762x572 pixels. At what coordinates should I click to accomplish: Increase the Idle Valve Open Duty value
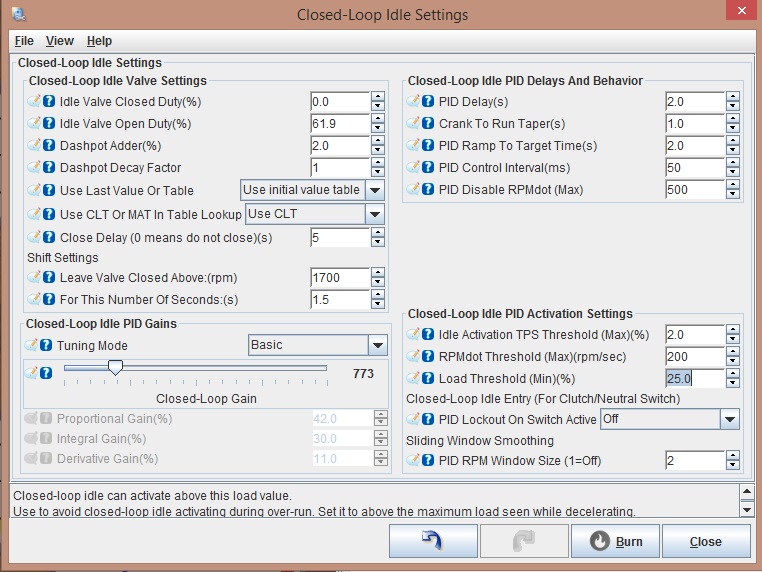[x=377, y=119]
